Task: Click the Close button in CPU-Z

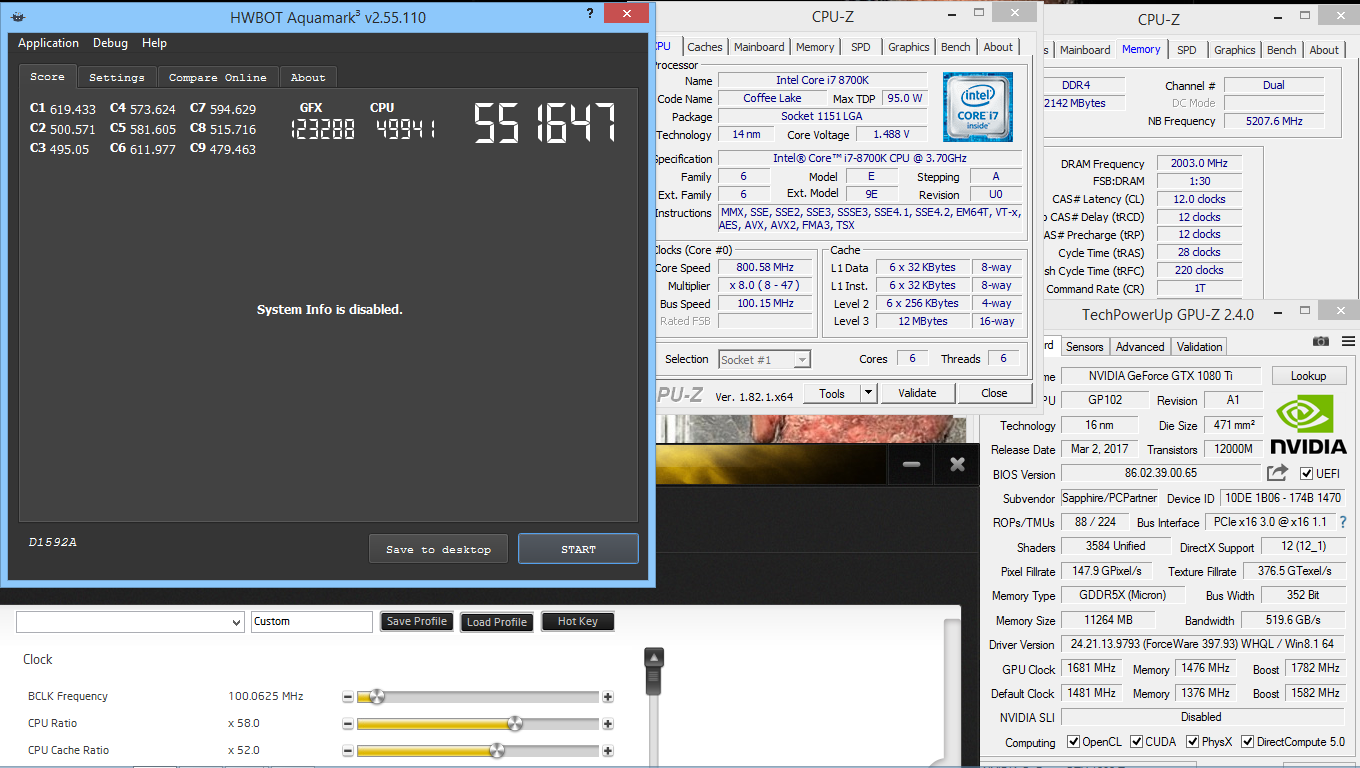Action: [994, 393]
